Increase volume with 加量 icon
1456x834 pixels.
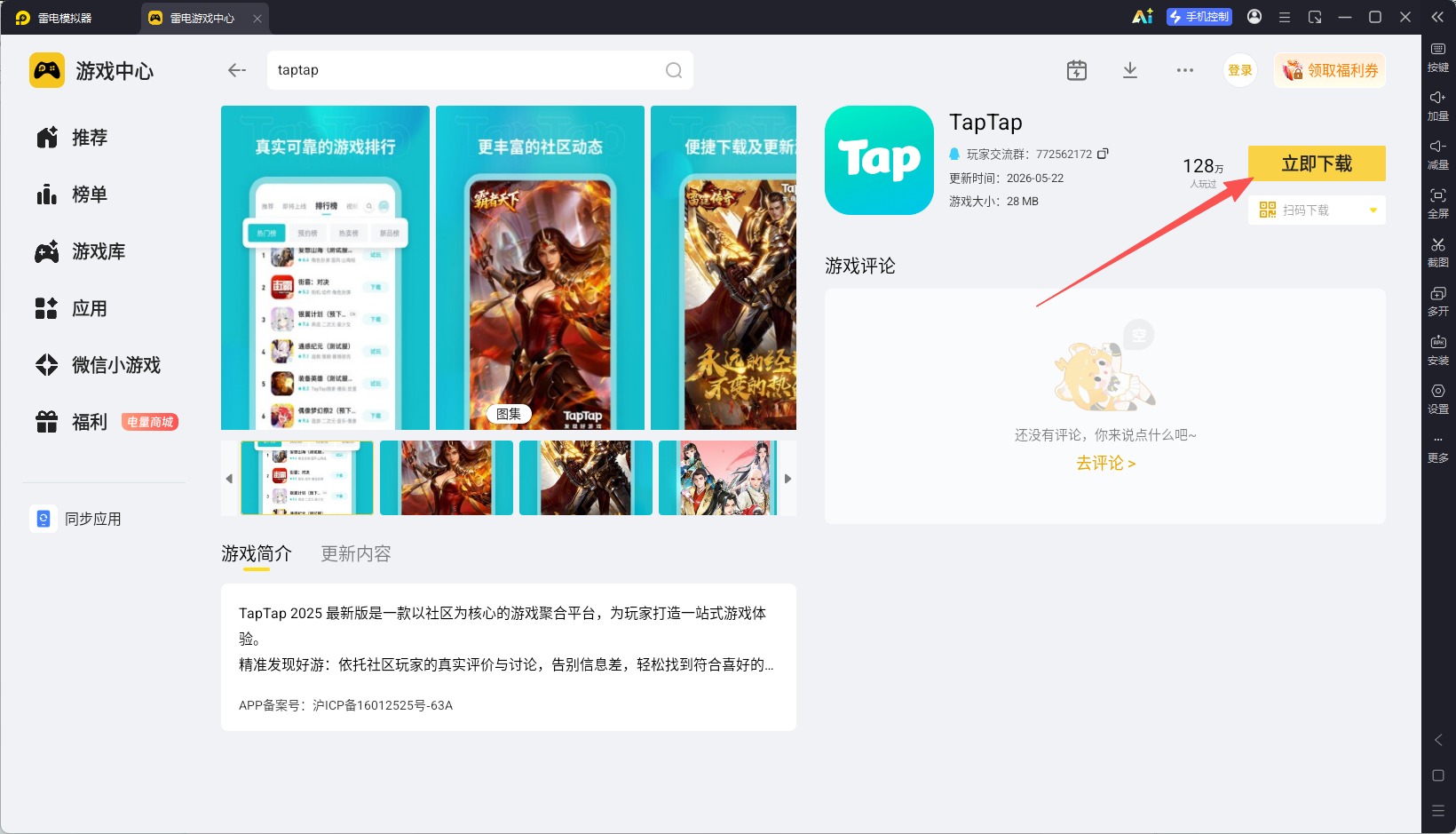(1437, 106)
